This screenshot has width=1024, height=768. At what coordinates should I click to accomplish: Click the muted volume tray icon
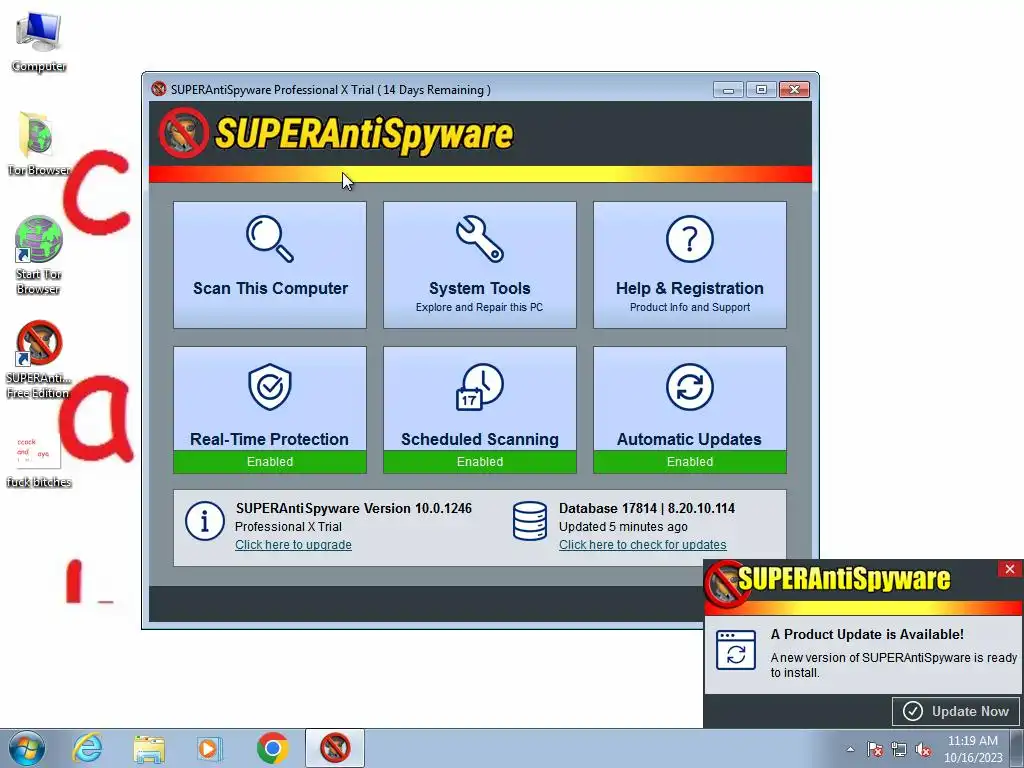click(923, 749)
